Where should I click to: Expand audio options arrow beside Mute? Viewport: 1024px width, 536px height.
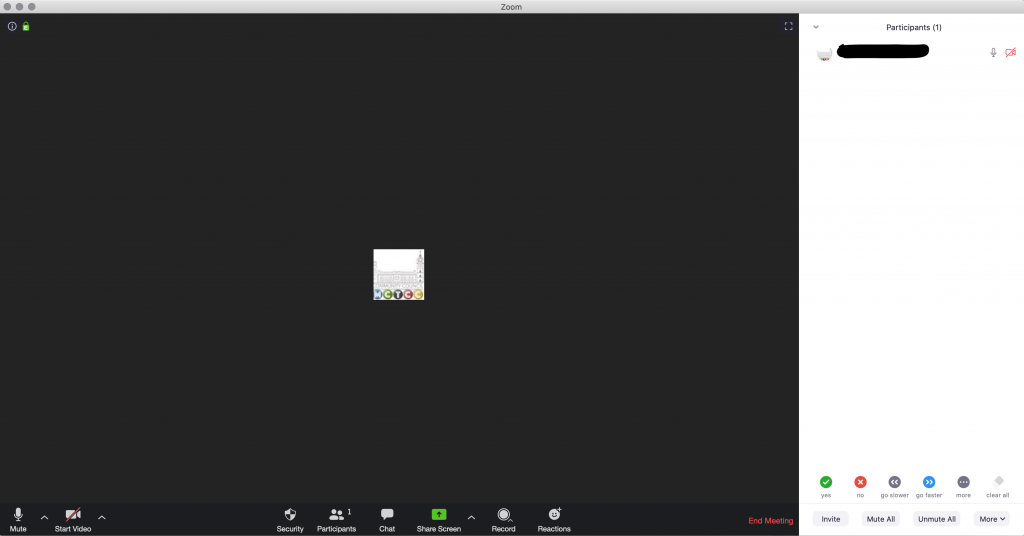click(44, 517)
